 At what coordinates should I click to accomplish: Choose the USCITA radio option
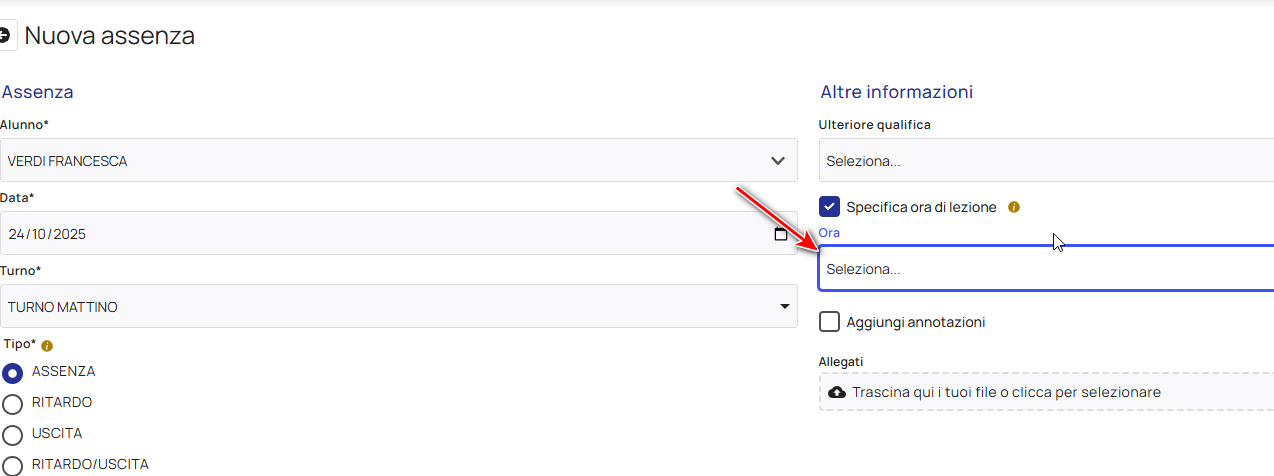click(x=13, y=434)
